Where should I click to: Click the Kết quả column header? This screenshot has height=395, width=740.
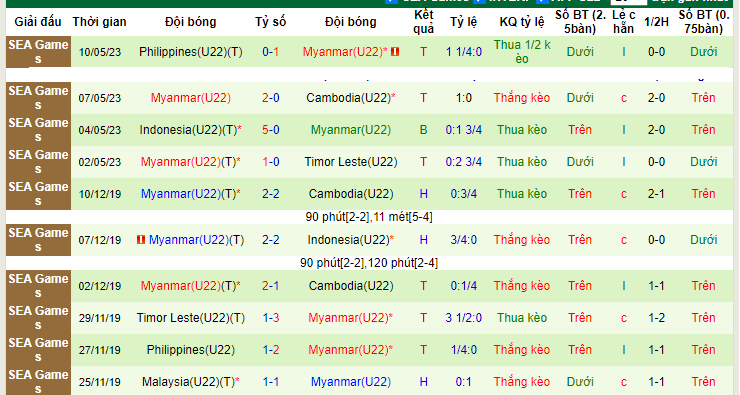click(423, 22)
